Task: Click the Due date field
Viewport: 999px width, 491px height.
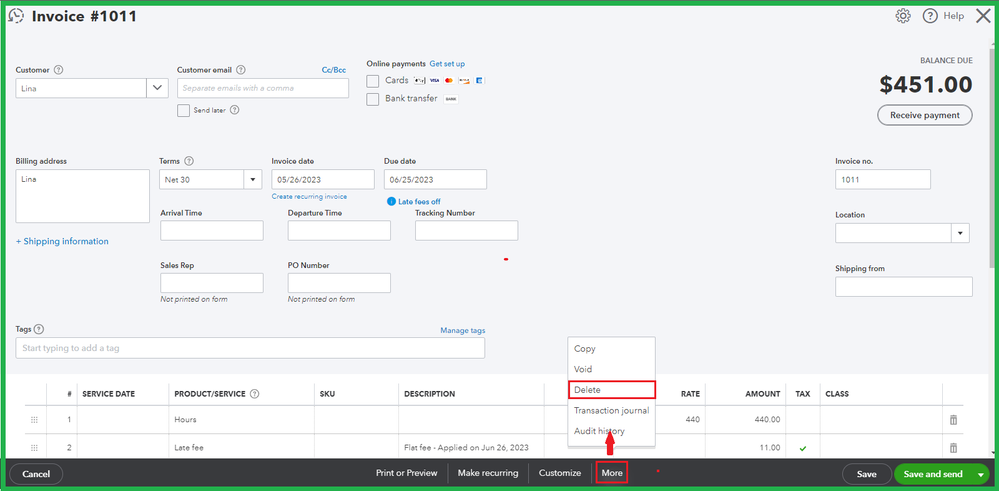Action: click(x=435, y=180)
